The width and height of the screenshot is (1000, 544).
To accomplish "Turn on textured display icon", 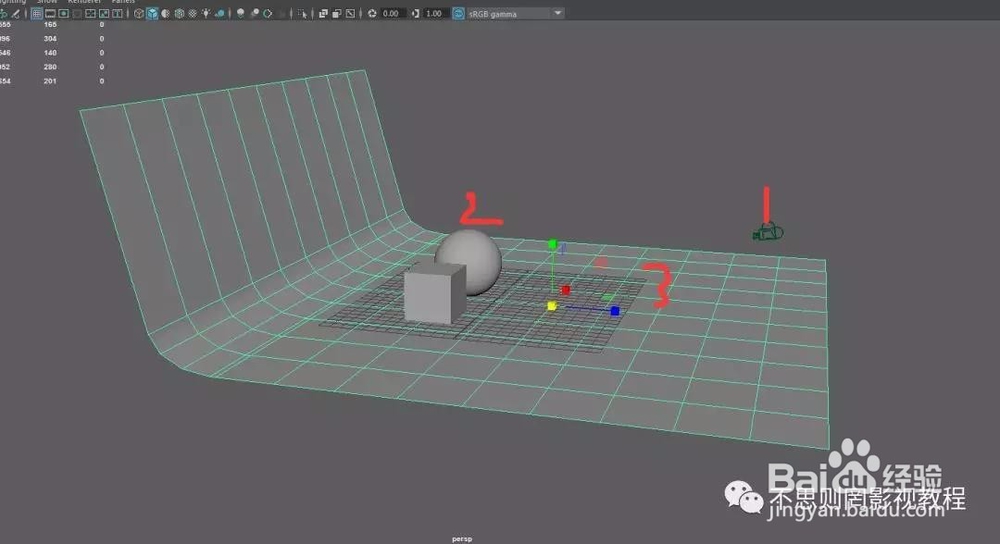I will tap(193, 13).
